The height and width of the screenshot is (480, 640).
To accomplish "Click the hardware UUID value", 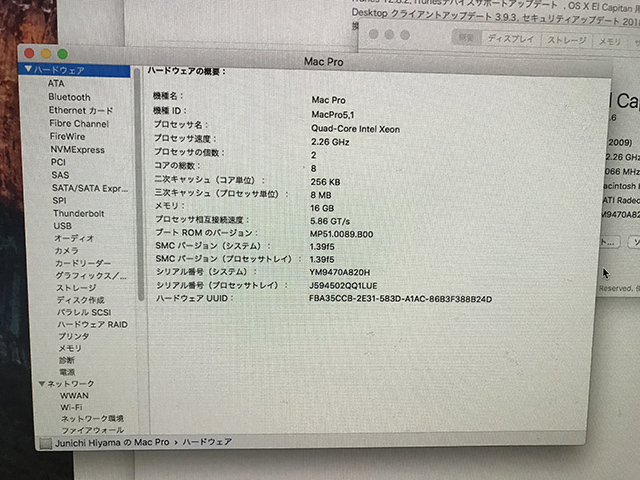I will coord(400,299).
